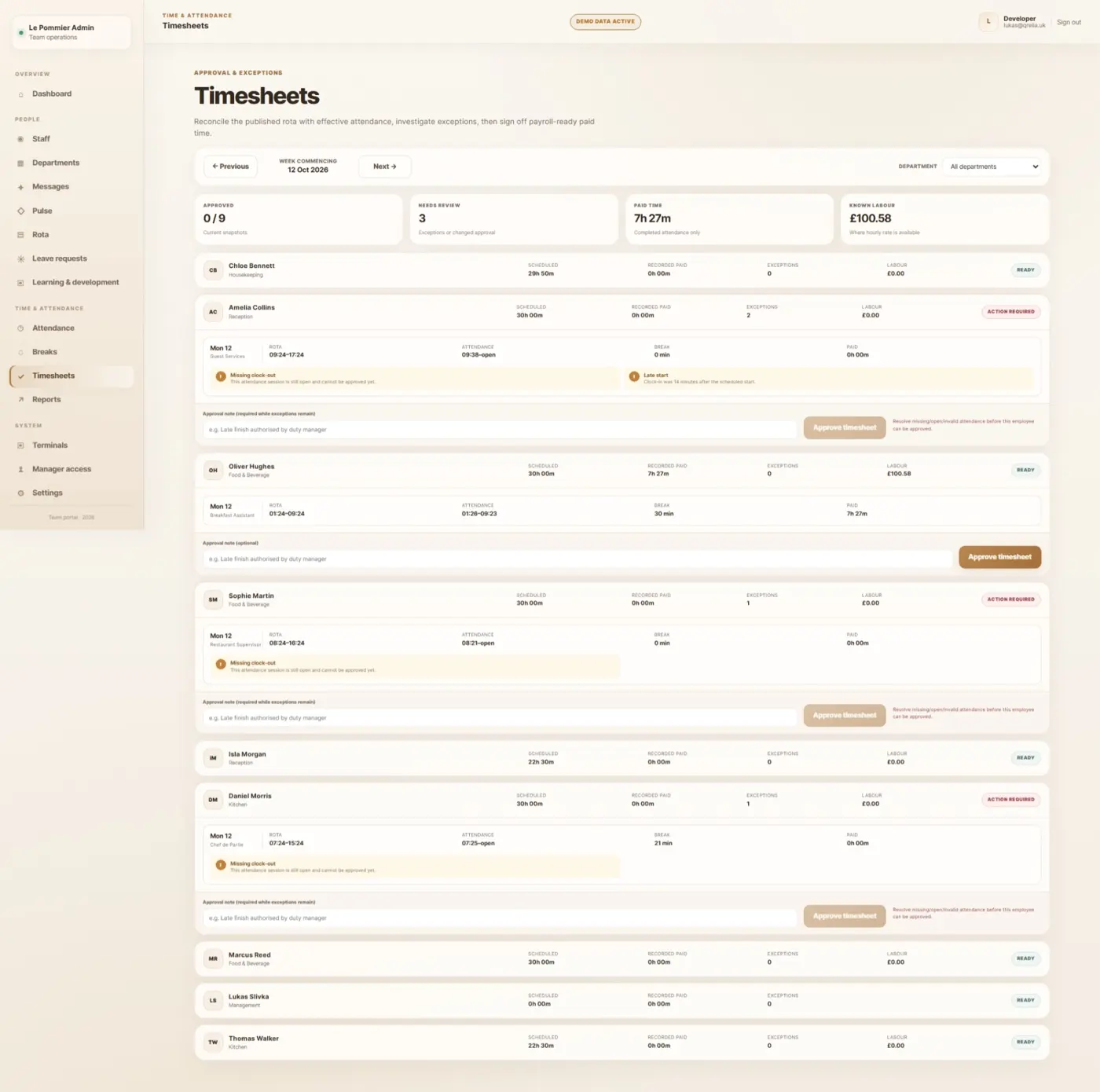Click Oliver Hughes's optional approval note field

pos(577,559)
